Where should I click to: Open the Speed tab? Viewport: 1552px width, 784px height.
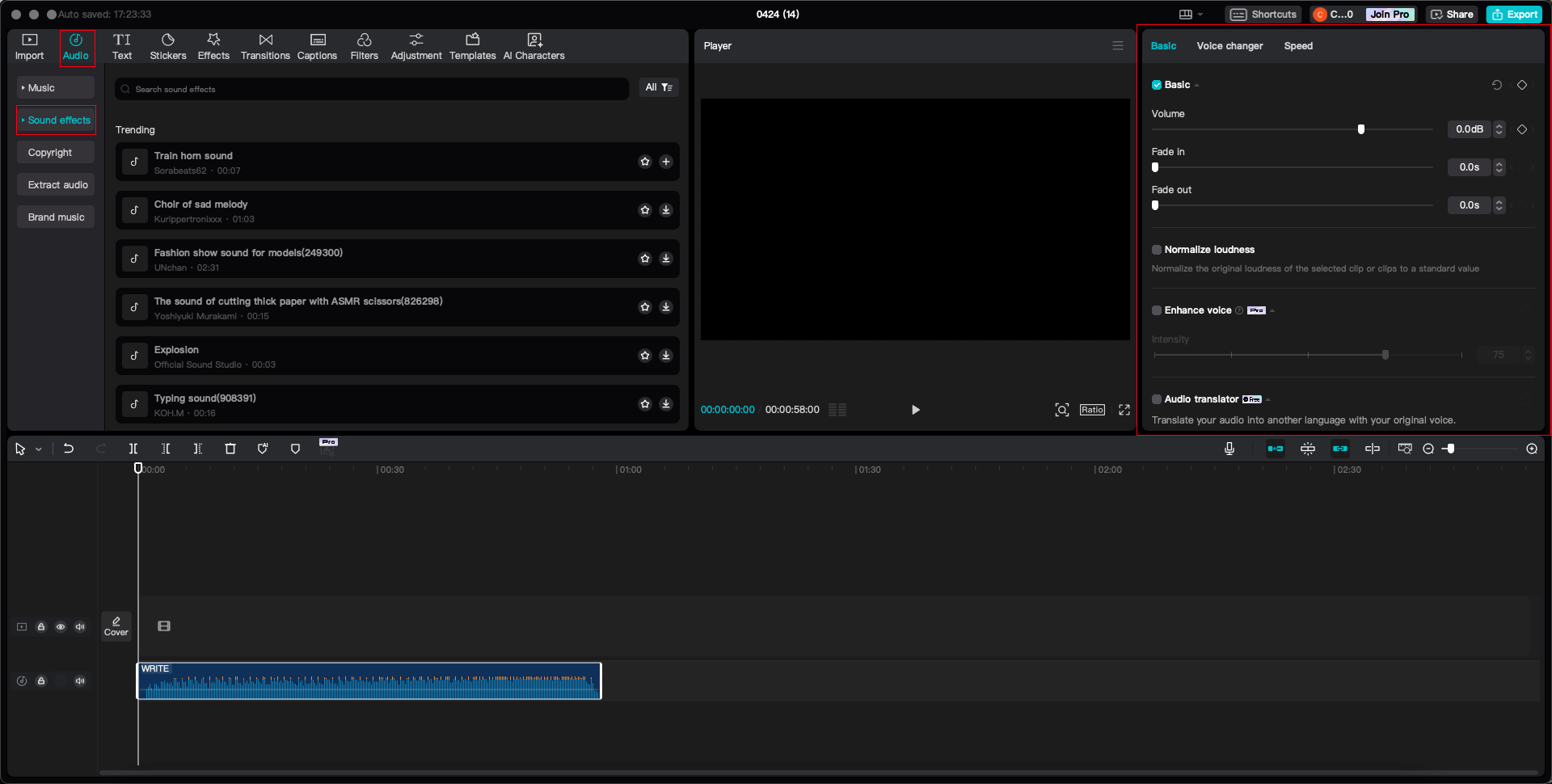[x=1297, y=46]
